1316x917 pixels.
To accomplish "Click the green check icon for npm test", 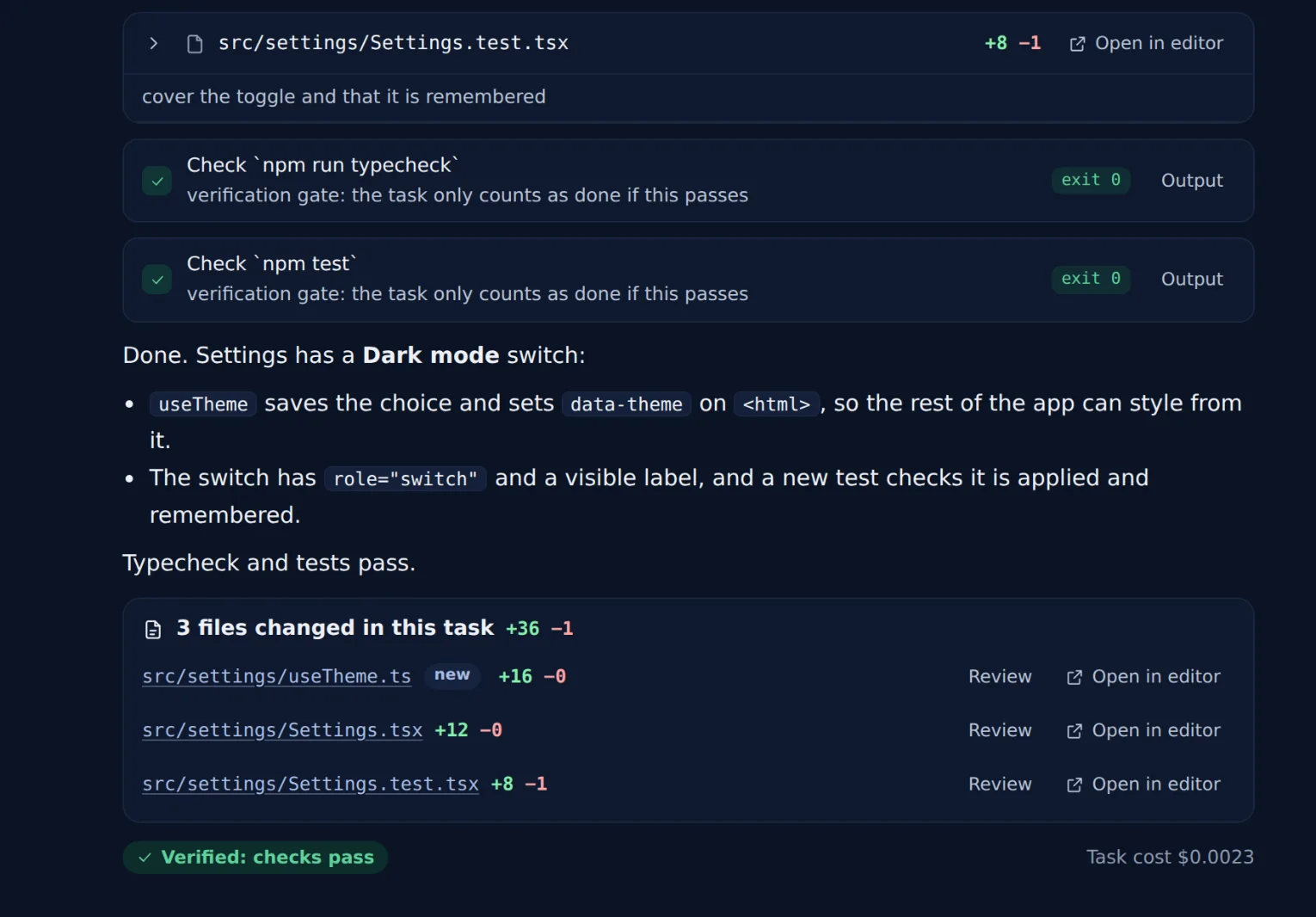I will pyautogui.click(x=157, y=280).
